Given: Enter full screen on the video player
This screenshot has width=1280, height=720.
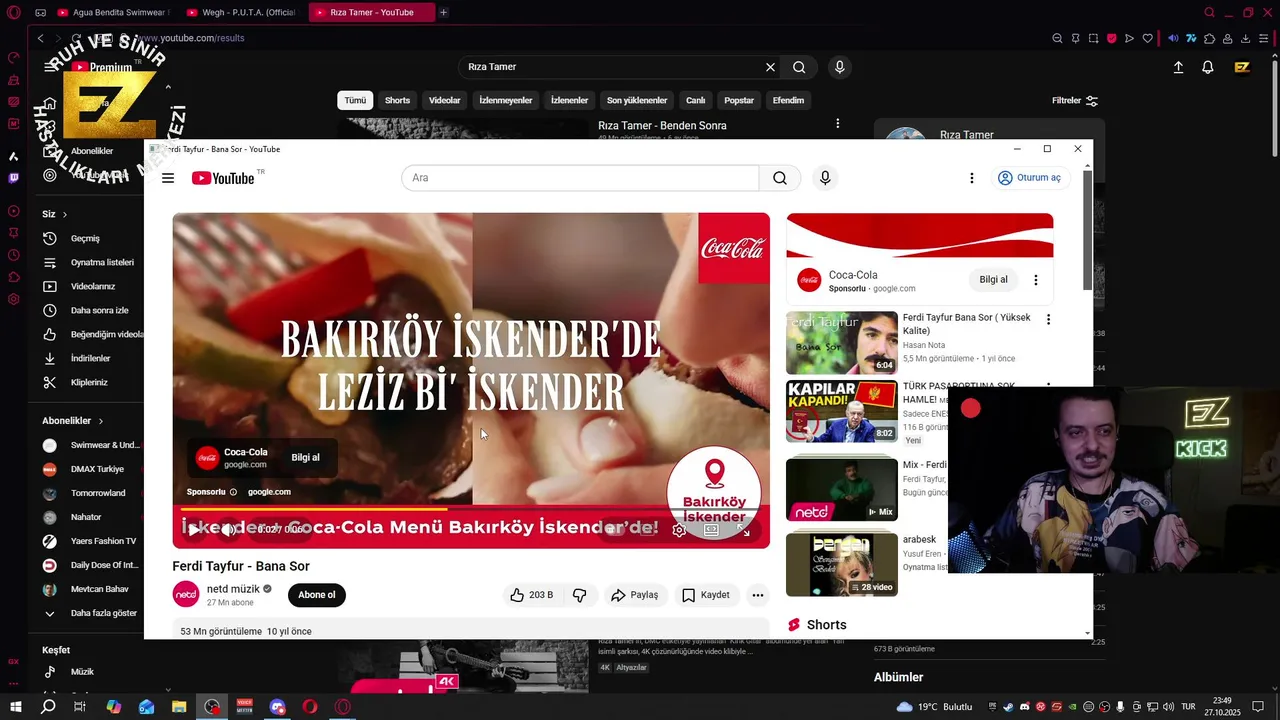Looking at the screenshot, I should click(745, 531).
